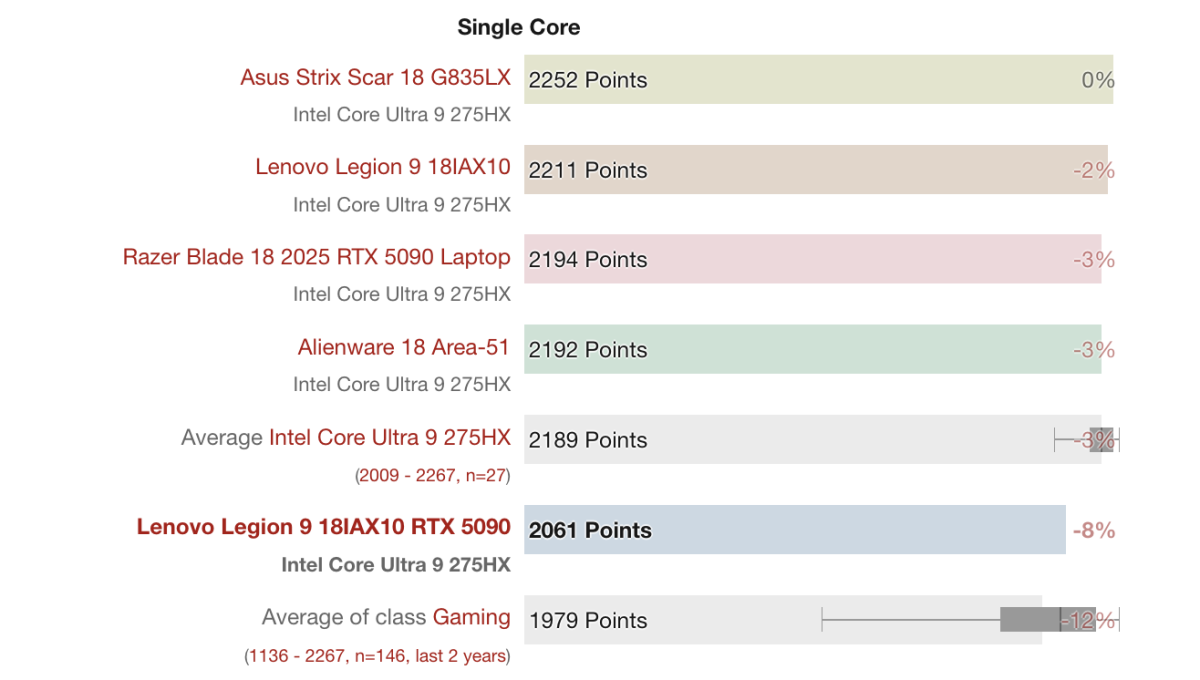This screenshot has width=1200, height=680.
Task: Open the Alienware 18 Area-51 link
Action: [404, 347]
